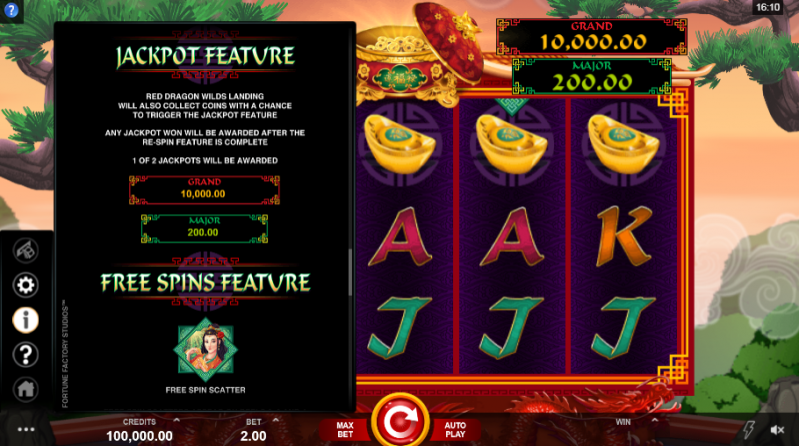This screenshot has height=446, width=799.
Task: Click the paytable panel scrollbar
Action: click(350, 273)
